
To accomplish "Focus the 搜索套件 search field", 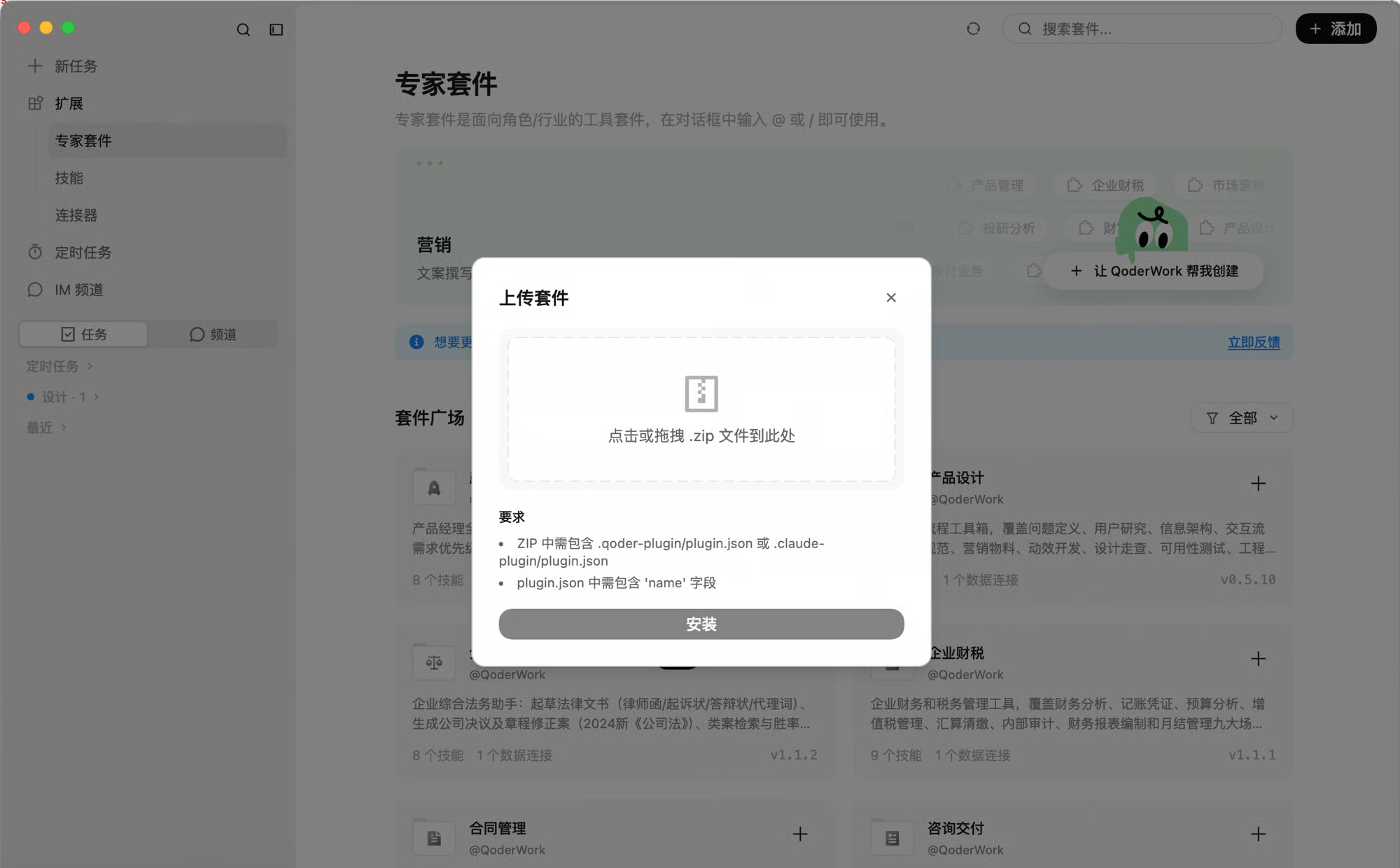I will pyautogui.click(x=1142, y=29).
